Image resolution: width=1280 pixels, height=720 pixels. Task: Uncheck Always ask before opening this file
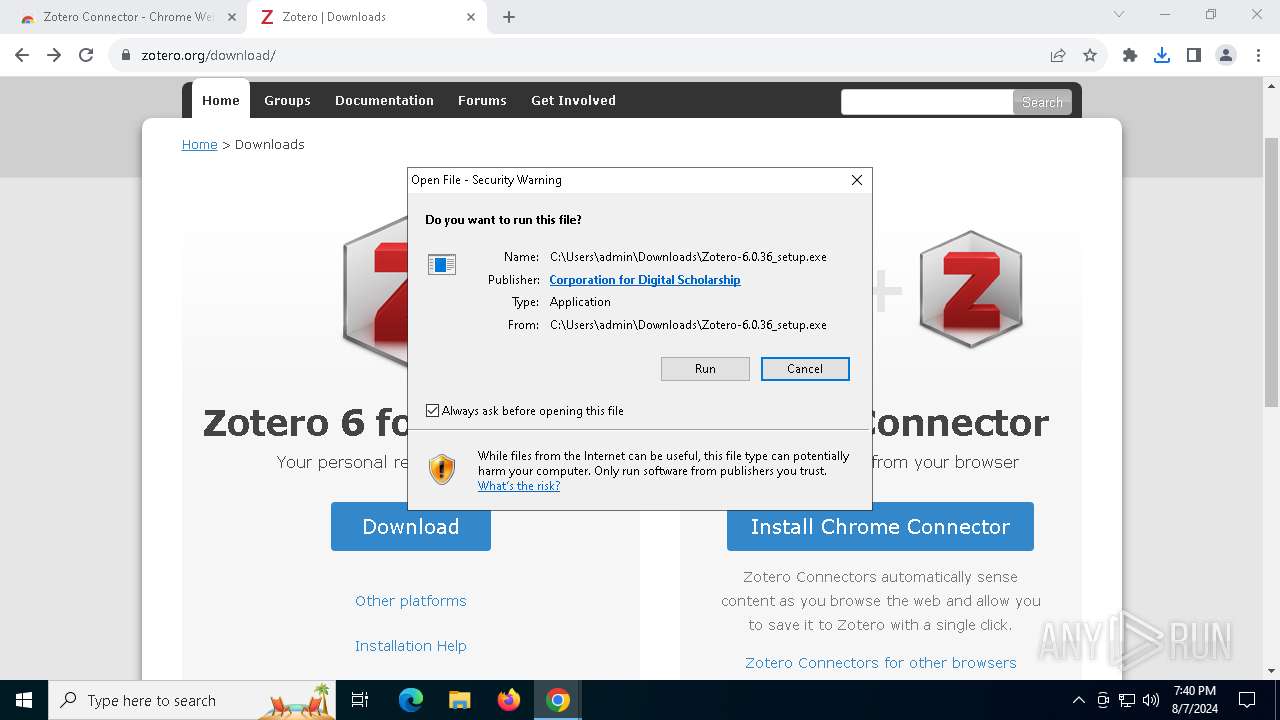click(432, 411)
